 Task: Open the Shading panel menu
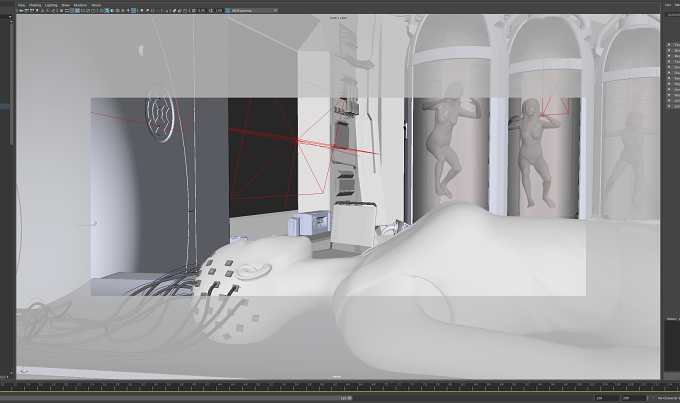(35, 5)
